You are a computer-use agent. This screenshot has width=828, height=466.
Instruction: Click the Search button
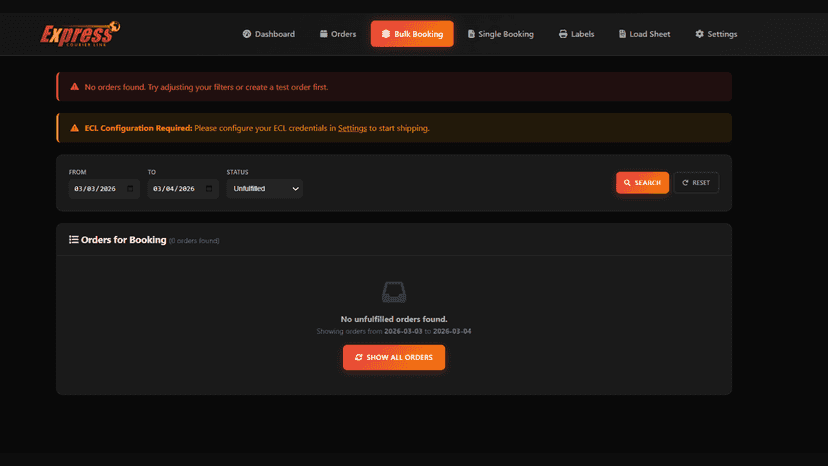pos(642,183)
